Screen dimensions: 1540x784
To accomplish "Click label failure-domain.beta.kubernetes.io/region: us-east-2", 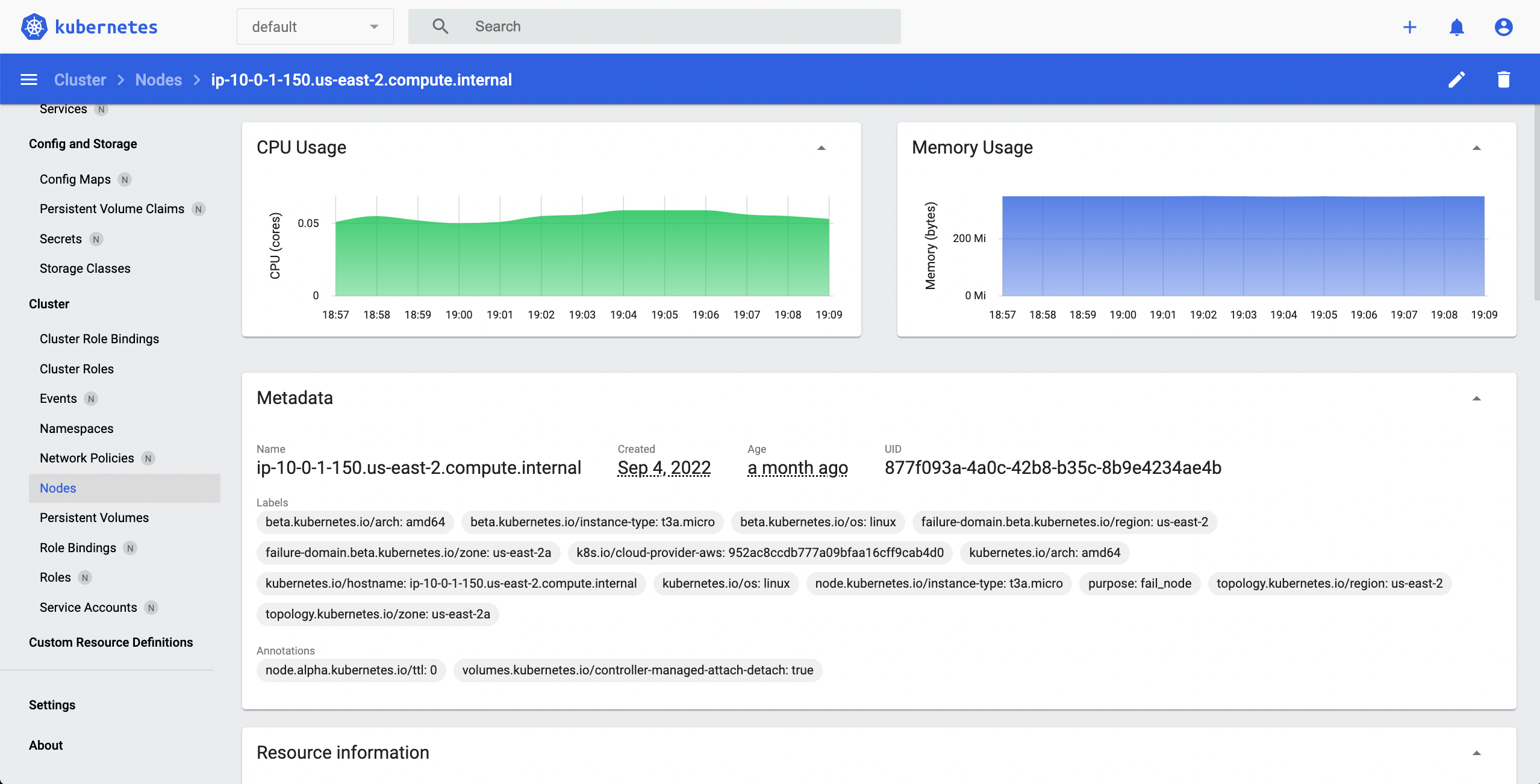I will click(x=1065, y=522).
